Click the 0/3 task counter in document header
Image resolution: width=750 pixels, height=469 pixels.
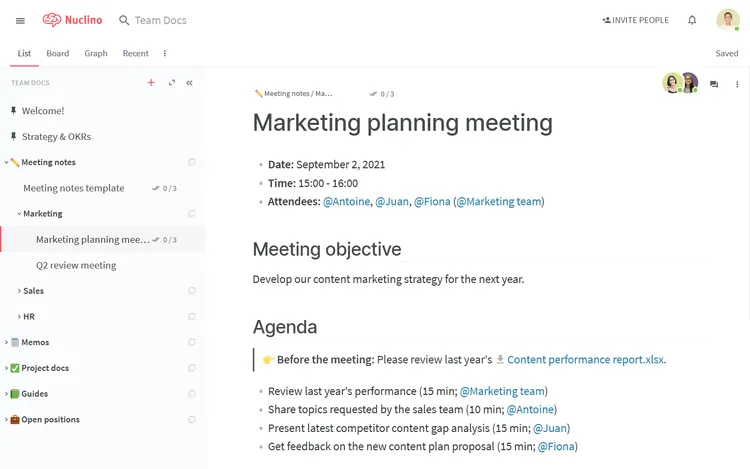382,94
